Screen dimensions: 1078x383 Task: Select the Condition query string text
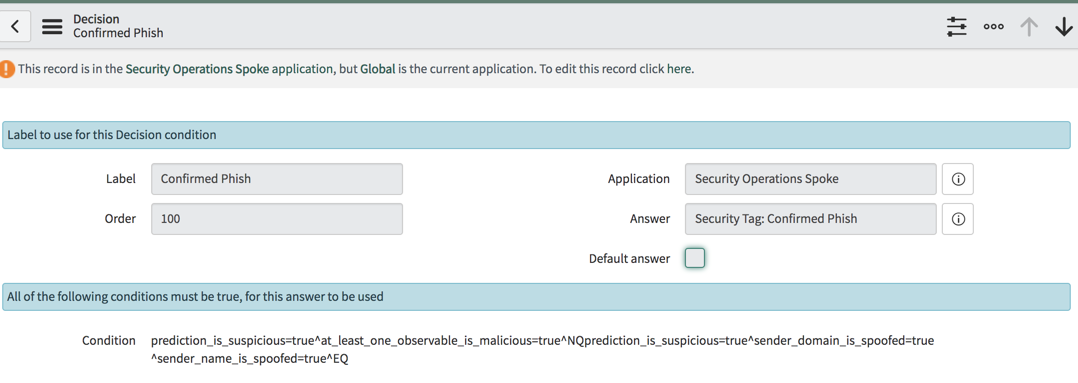[x=542, y=349]
